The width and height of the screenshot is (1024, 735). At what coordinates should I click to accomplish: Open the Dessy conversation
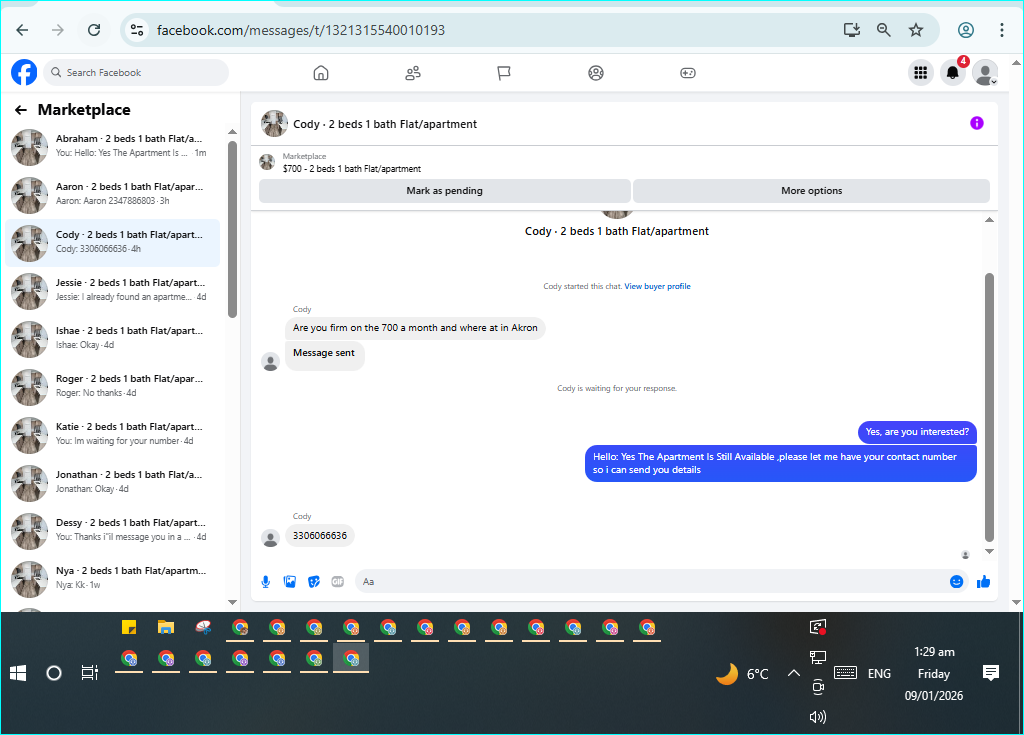pos(112,531)
